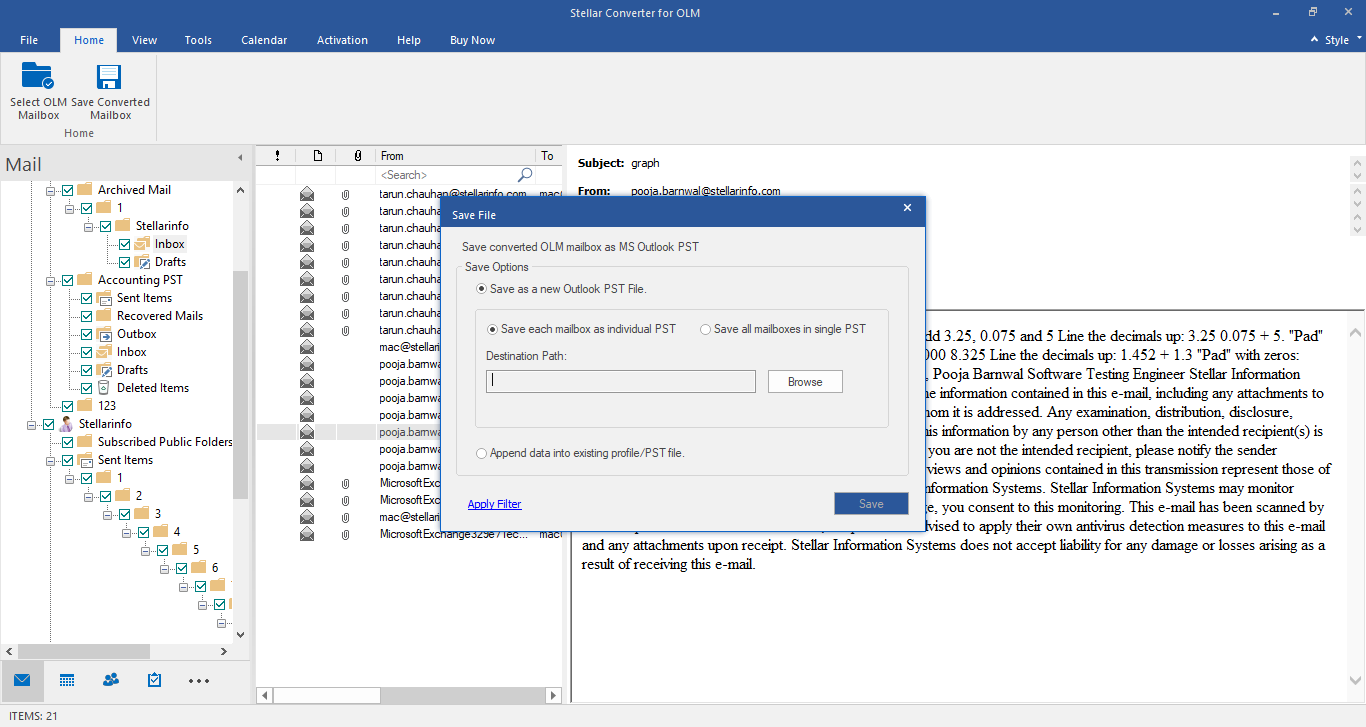Viewport: 1366px width, 727px height.
Task: Collapse the Accounting PST tree node
Action: coord(51,280)
